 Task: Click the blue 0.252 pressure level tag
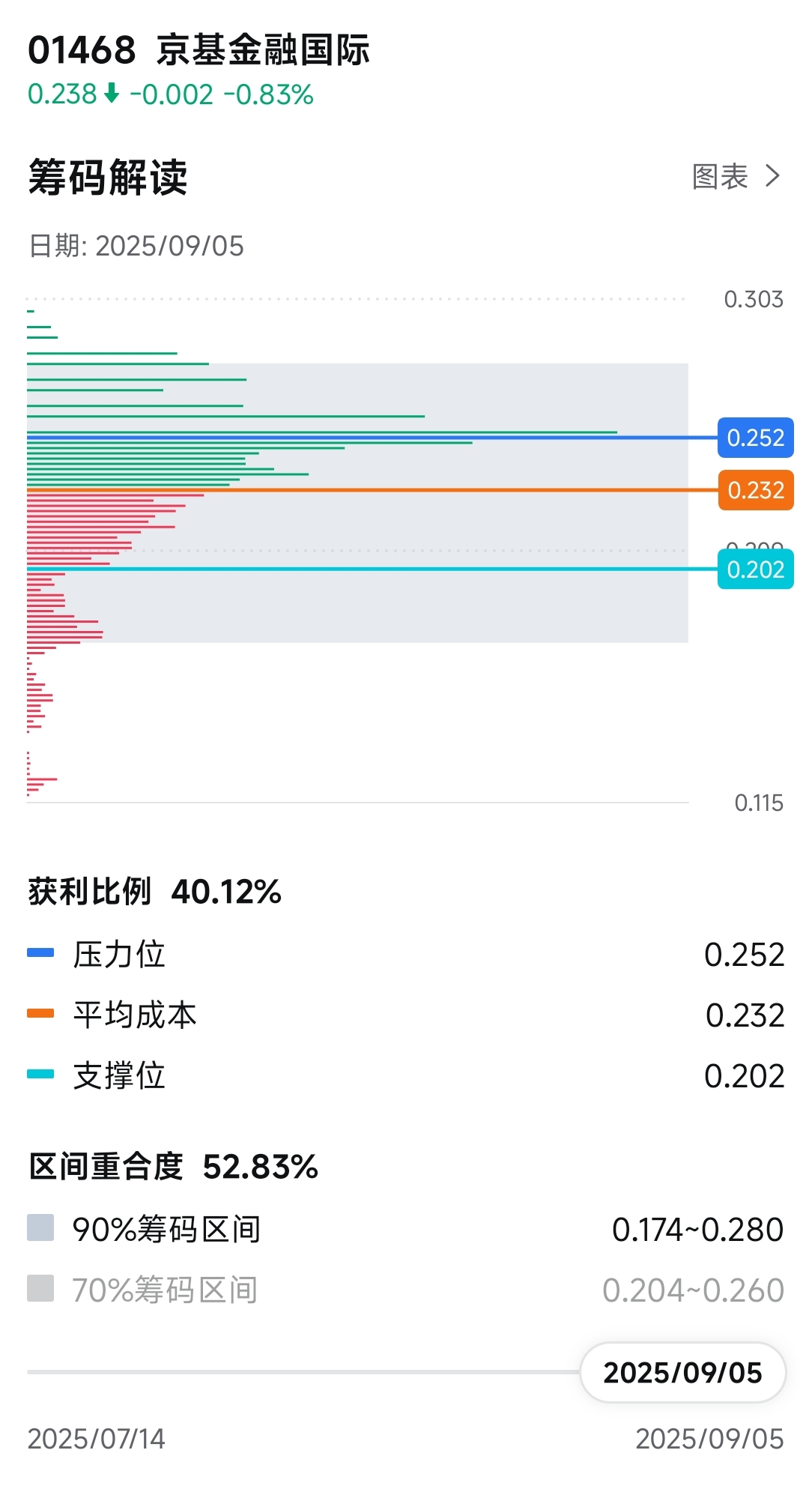pyautogui.click(x=755, y=438)
